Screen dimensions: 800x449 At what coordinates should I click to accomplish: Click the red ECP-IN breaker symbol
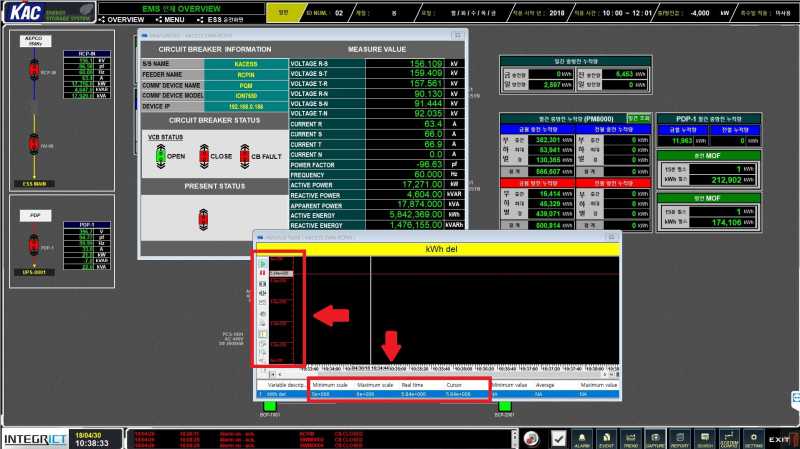pos(34,70)
